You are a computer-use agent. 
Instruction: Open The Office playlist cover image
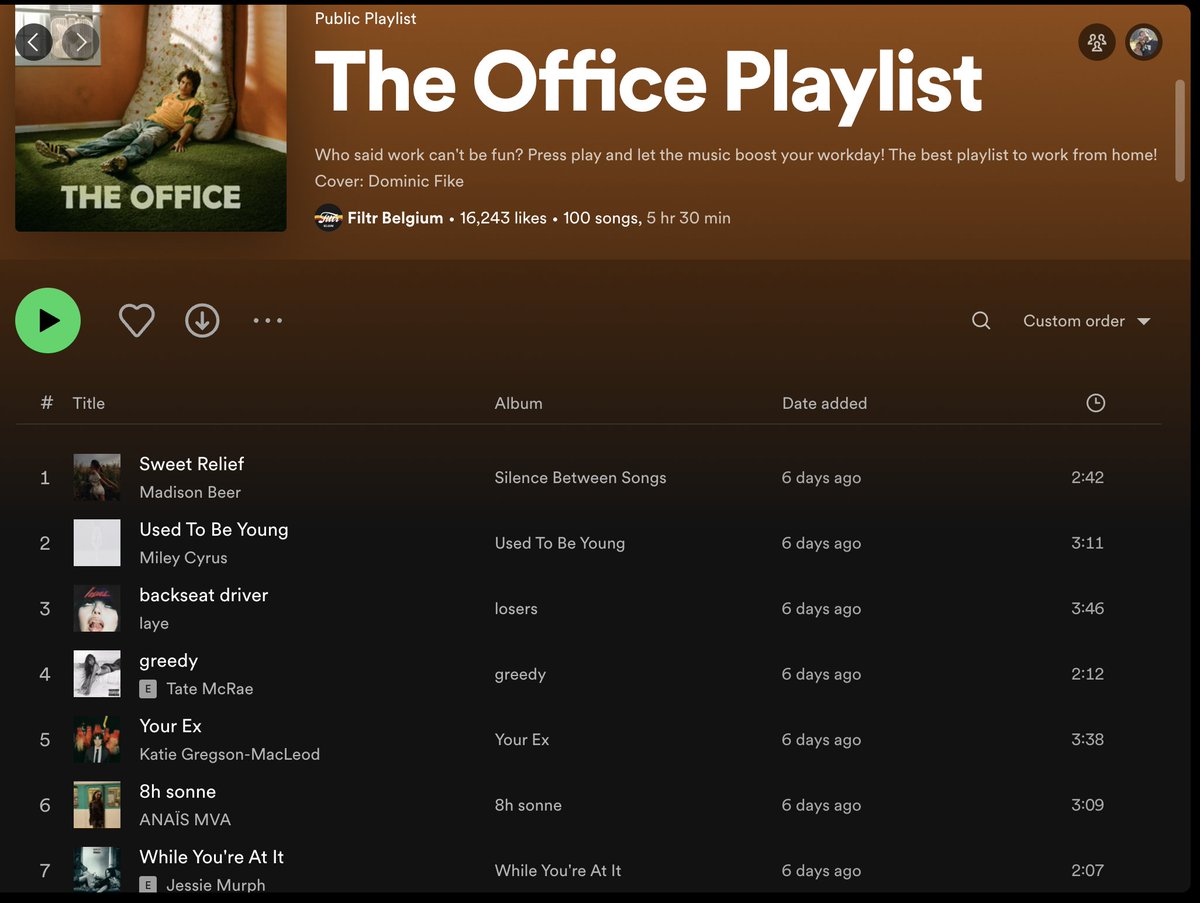point(151,118)
